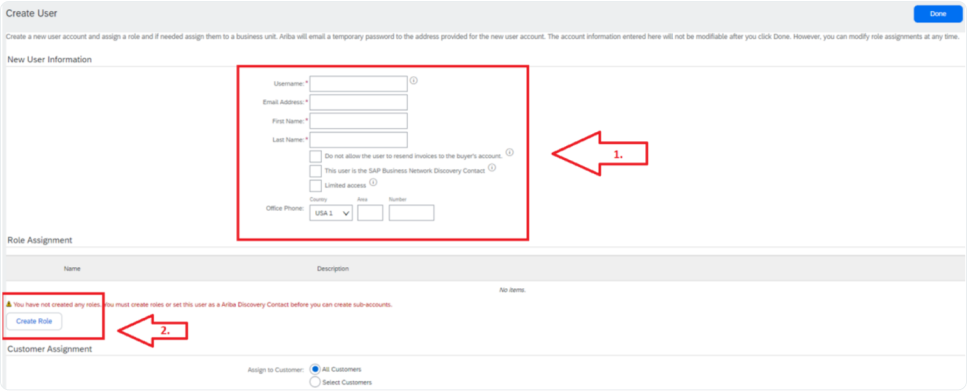Select the All Customers radio button
Image resolution: width=967 pixels, height=391 pixels.
click(315, 369)
